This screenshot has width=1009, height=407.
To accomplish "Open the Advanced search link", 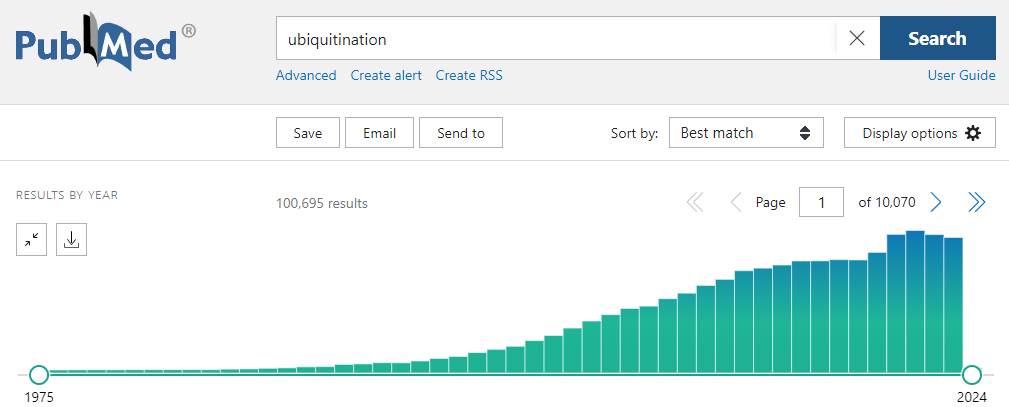I will (306, 75).
